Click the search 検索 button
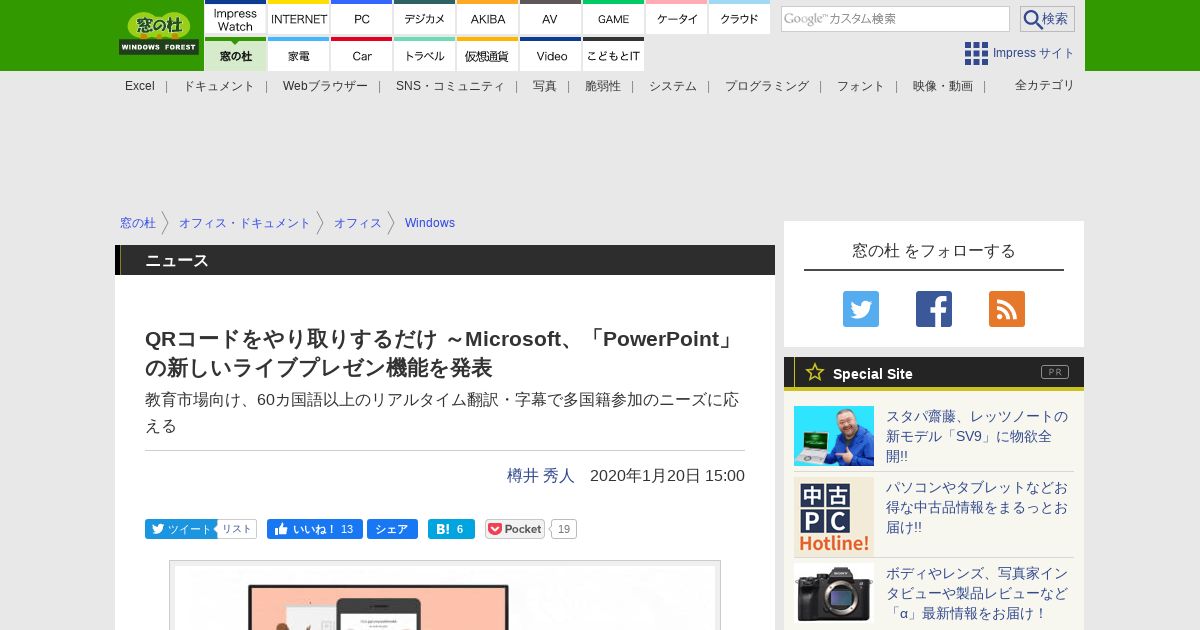Screen dimensions: 1200x630 (x=1047, y=19)
